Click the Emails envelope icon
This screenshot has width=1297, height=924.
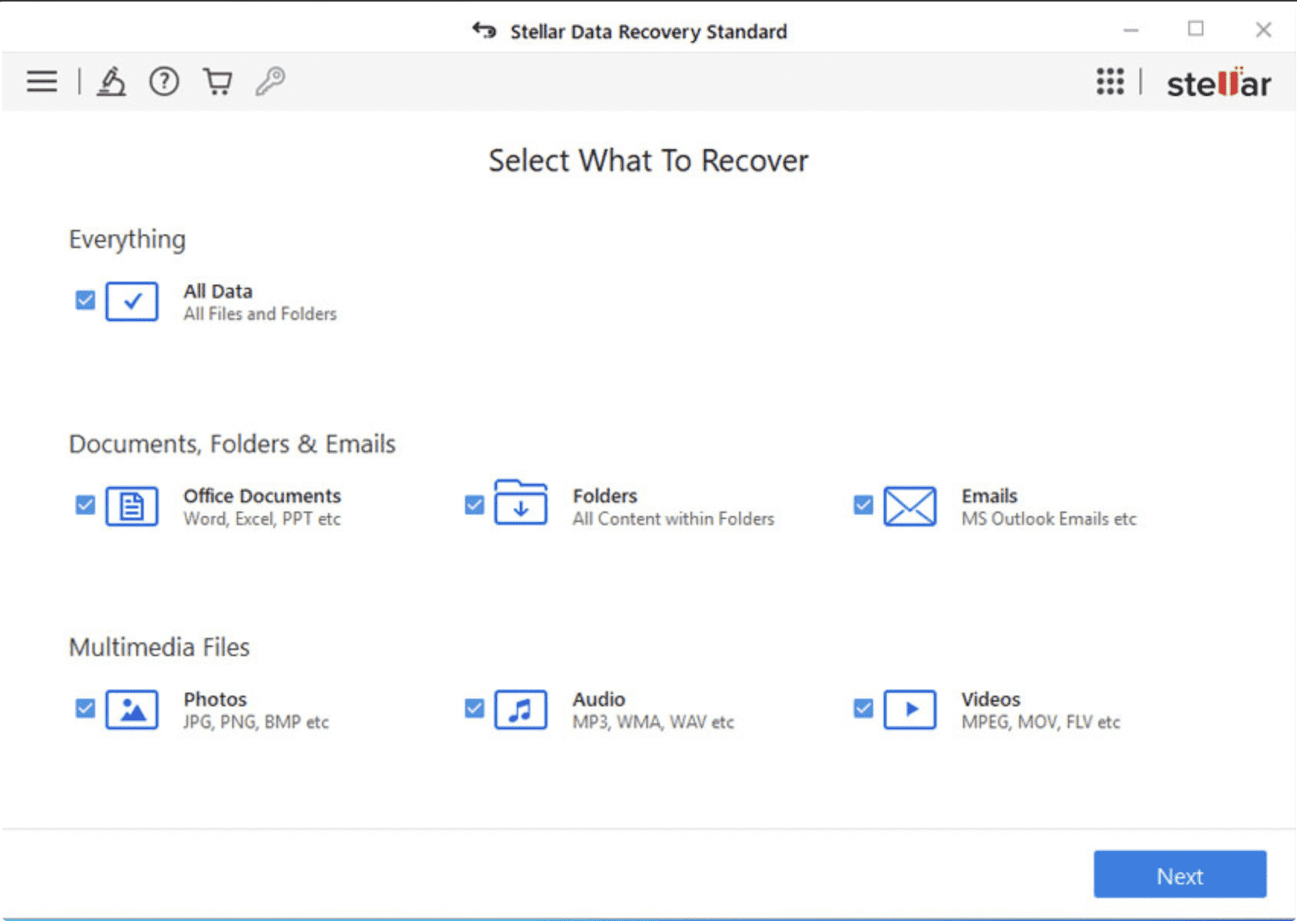(x=910, y=505)
